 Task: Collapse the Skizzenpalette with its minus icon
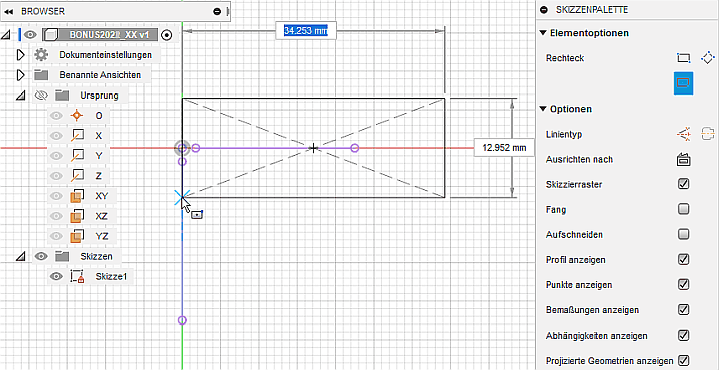point(544,9)
